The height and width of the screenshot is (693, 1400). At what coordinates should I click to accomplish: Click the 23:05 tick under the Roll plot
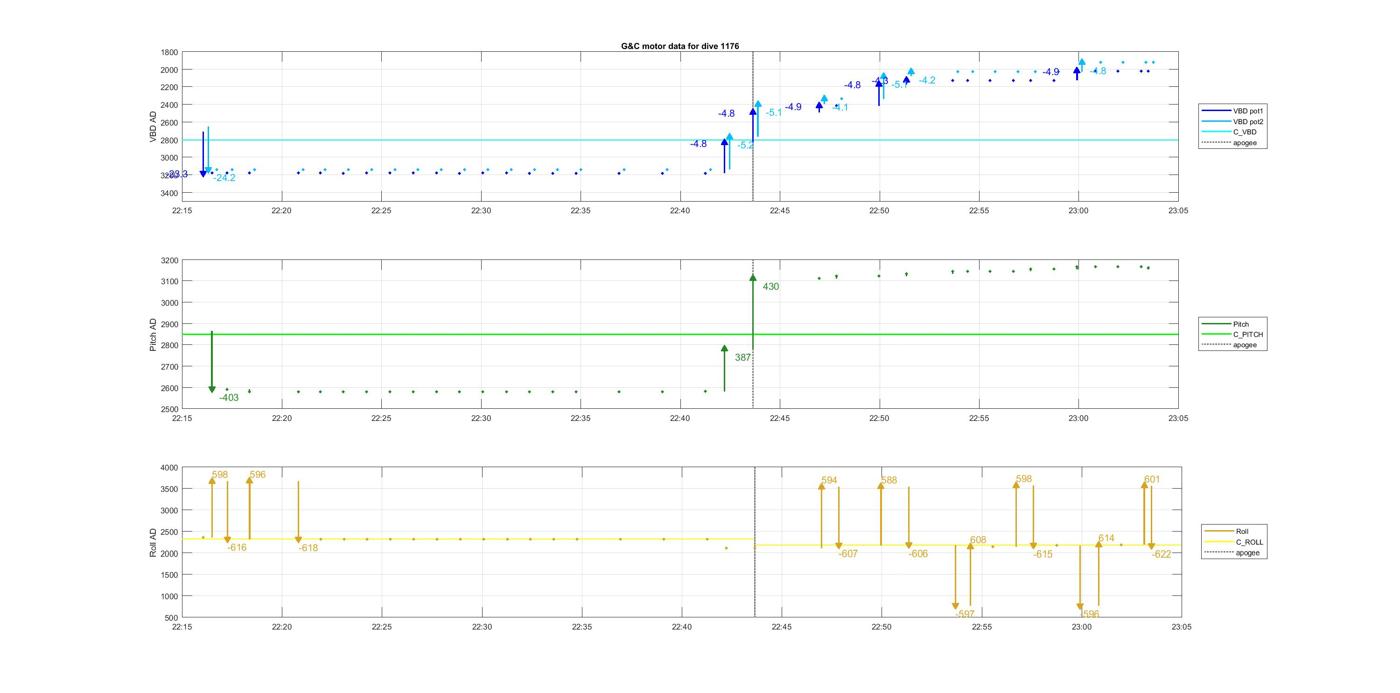click(x=1181, y=628)
